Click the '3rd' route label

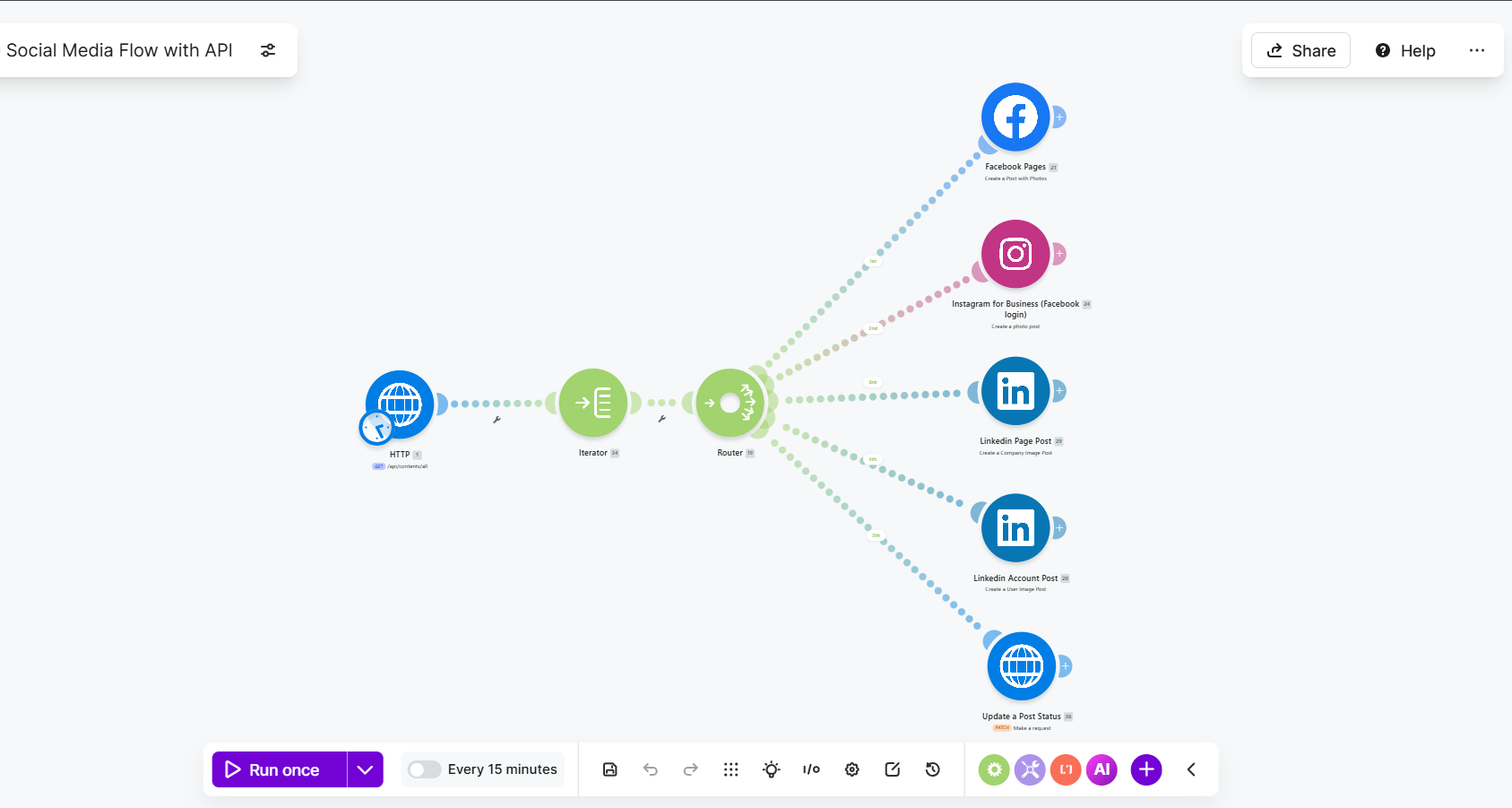873,382
